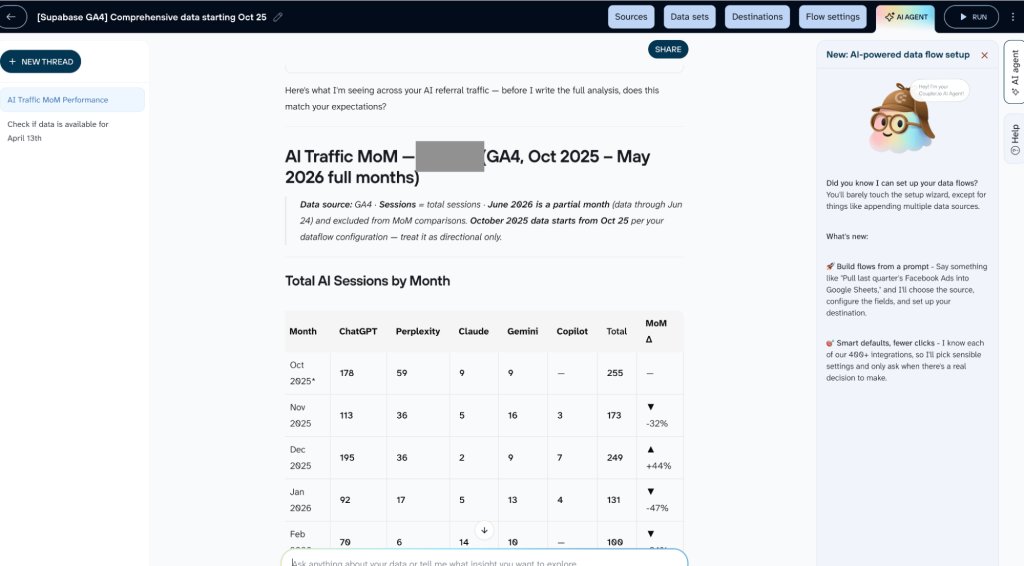Click the ChatGPT value 92

pos(345,500)
